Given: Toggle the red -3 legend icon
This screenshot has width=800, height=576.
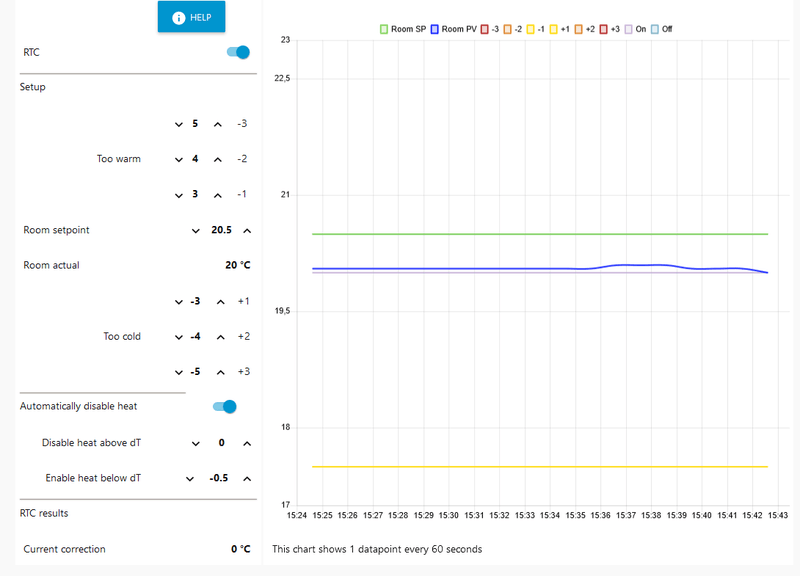Looking at the screenshot, I should click(x=484, y=28).
